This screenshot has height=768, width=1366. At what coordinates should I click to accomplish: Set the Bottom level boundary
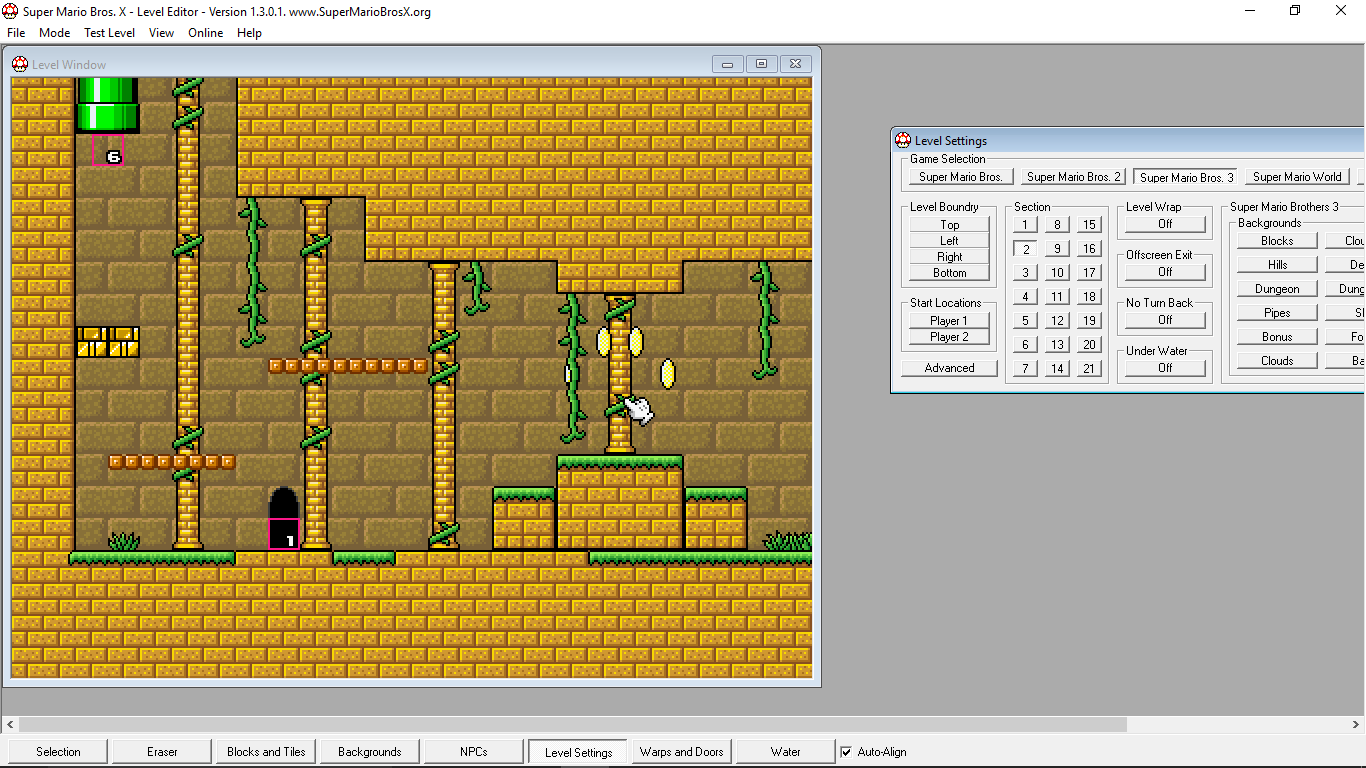(x=950, y=273)
